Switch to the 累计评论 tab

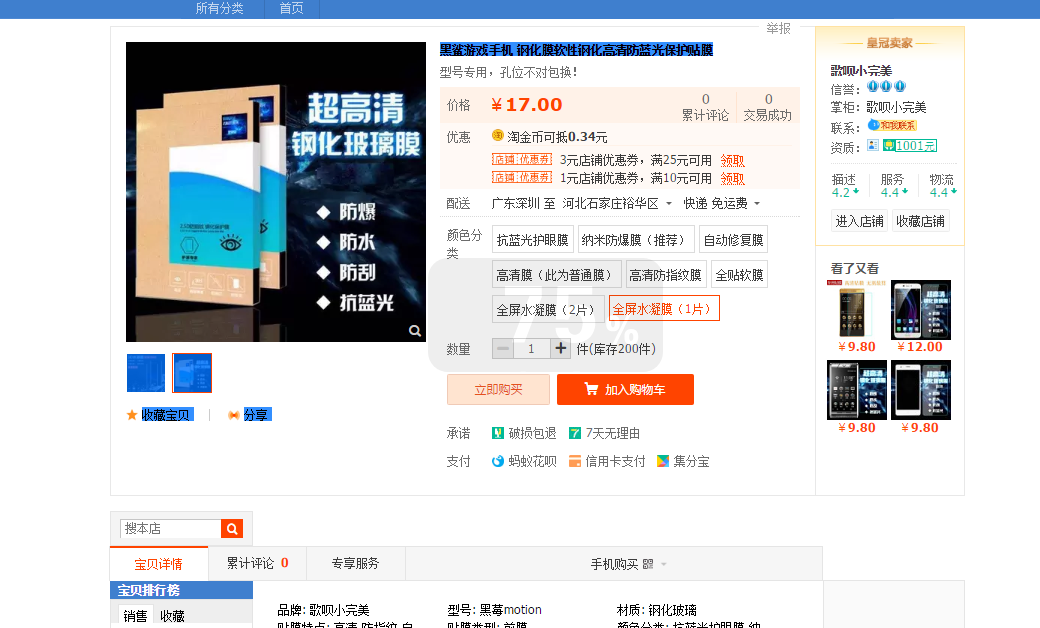[x=257, y=563]
